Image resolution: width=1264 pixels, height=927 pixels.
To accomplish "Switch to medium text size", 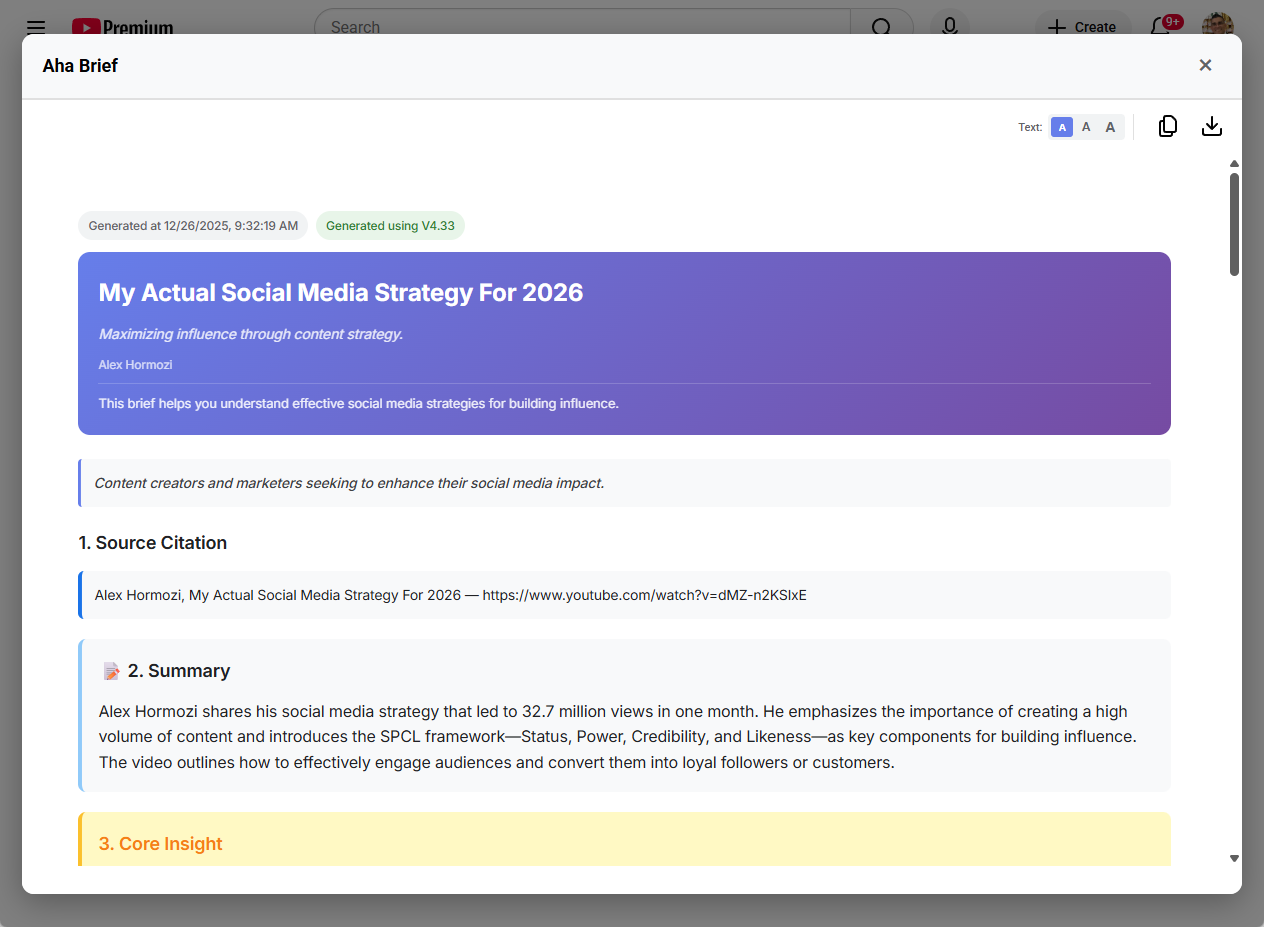I will click(1086, 127).
